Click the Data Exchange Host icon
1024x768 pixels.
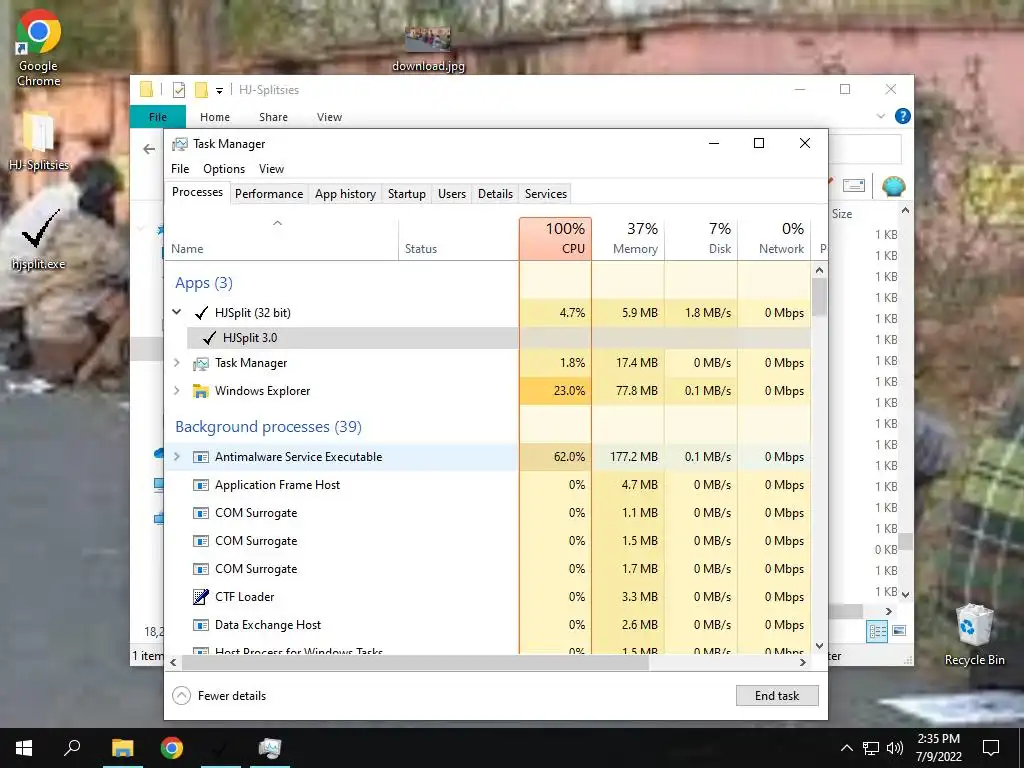[x=200, y=625]
